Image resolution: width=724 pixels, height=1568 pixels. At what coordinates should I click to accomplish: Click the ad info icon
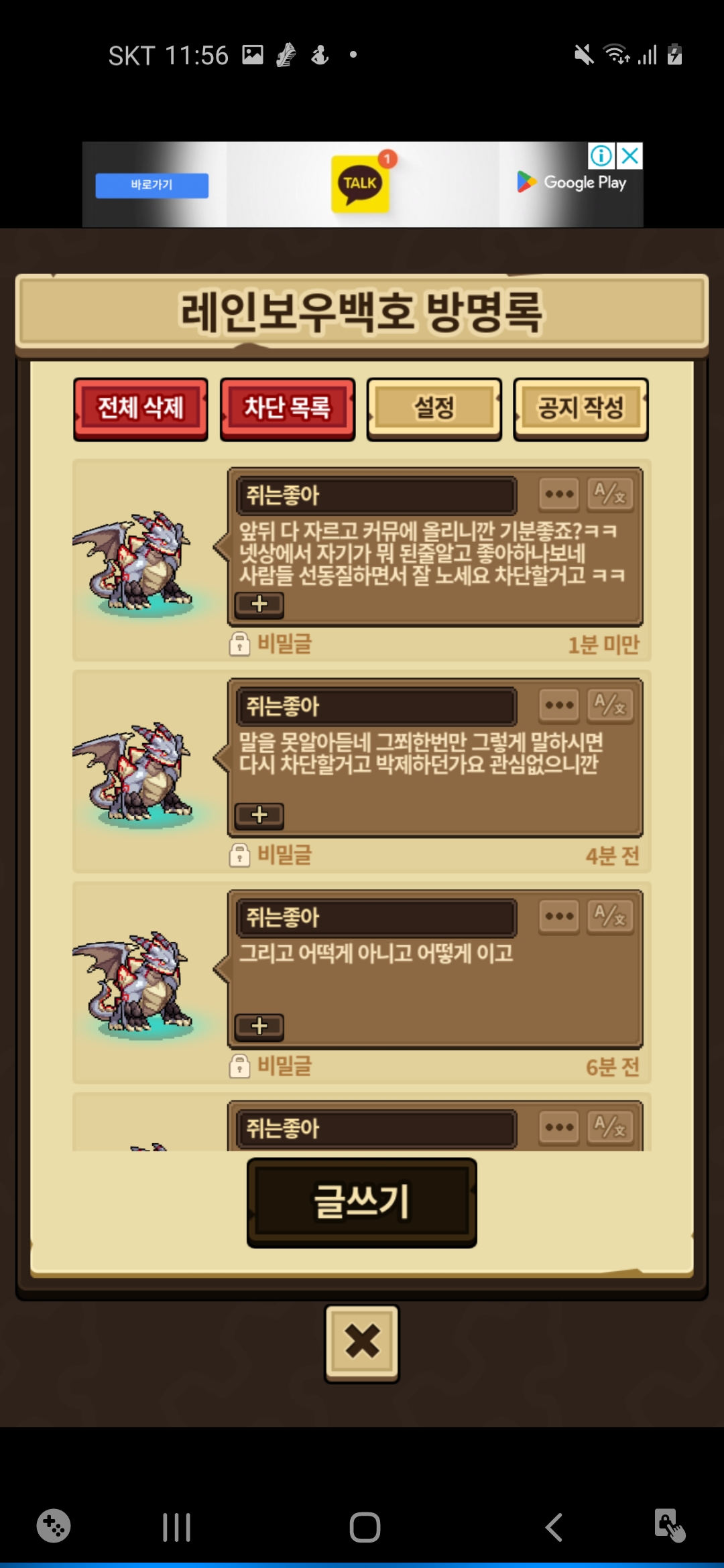click(601, 155)
